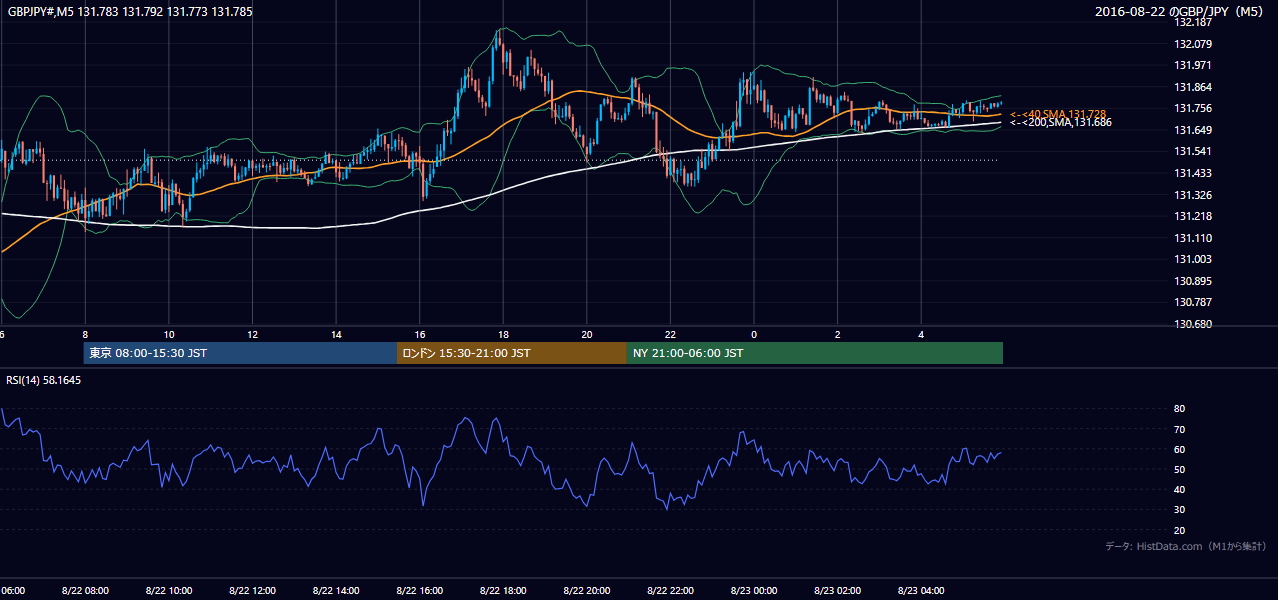Viewport: 1278px width, 600px height.
Task: Click hour label 14 under price chart
Action: point(336,335)
